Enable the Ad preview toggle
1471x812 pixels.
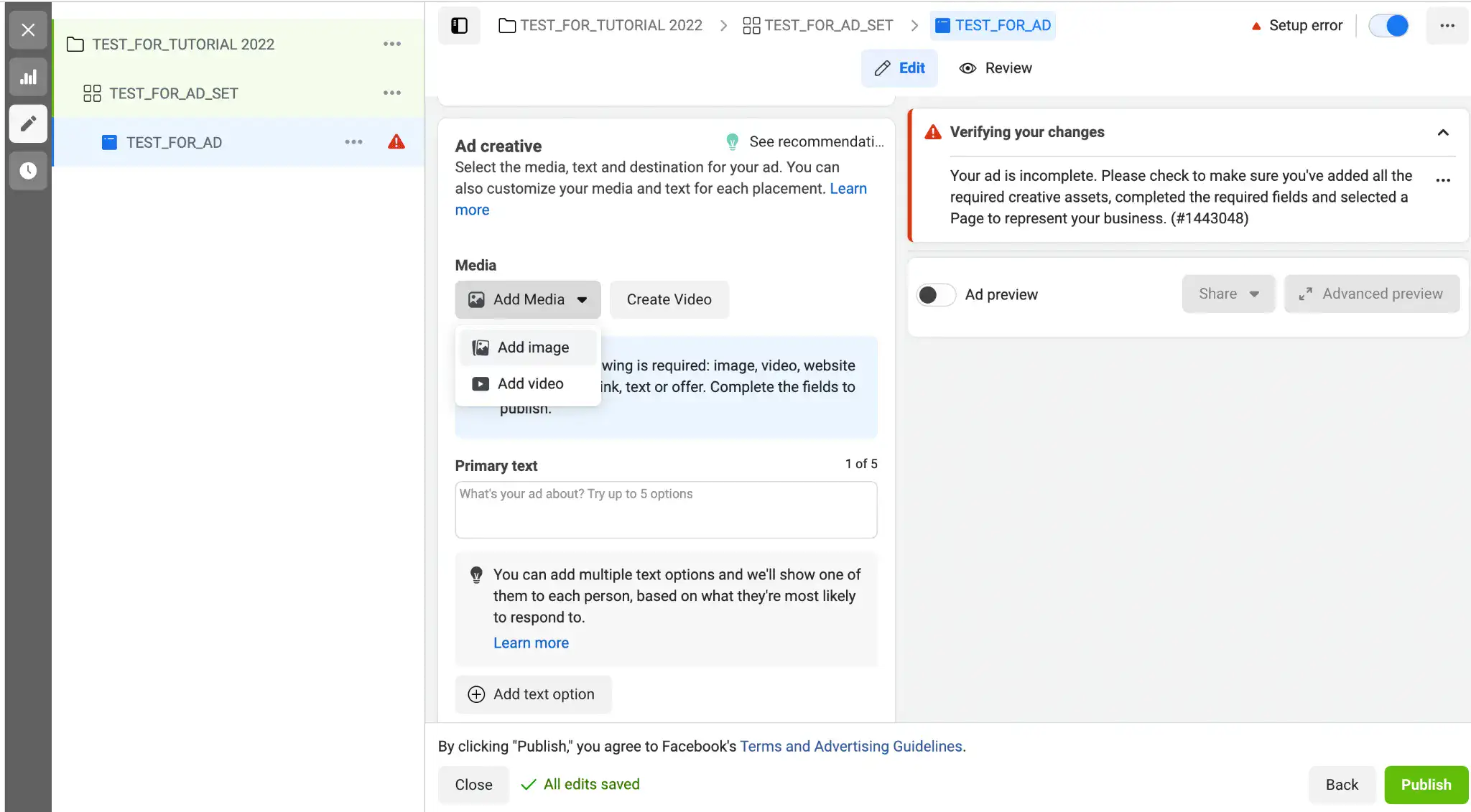935,295
